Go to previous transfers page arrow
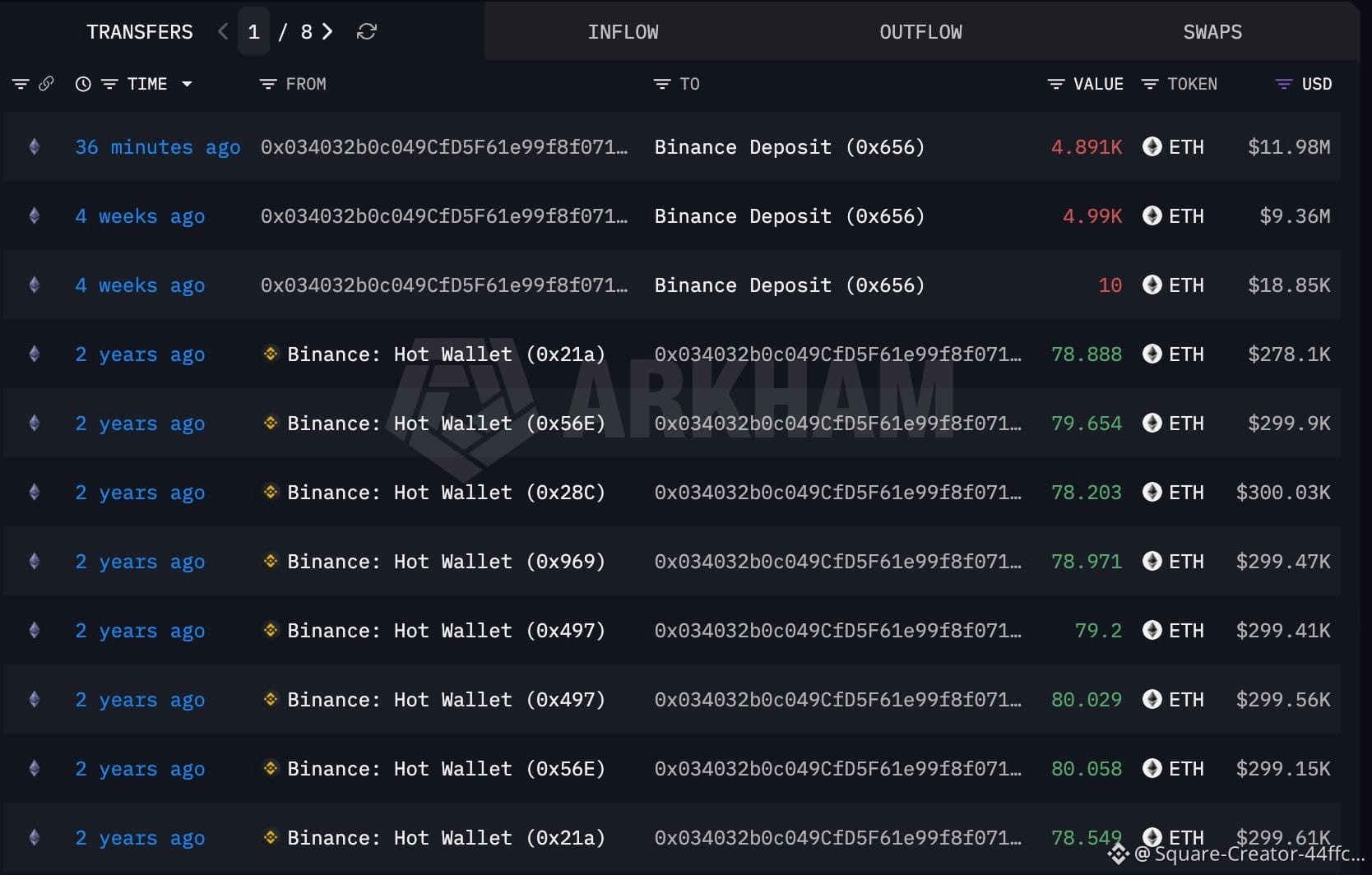This screenshot has height=875, width=1372. point(223,31)
